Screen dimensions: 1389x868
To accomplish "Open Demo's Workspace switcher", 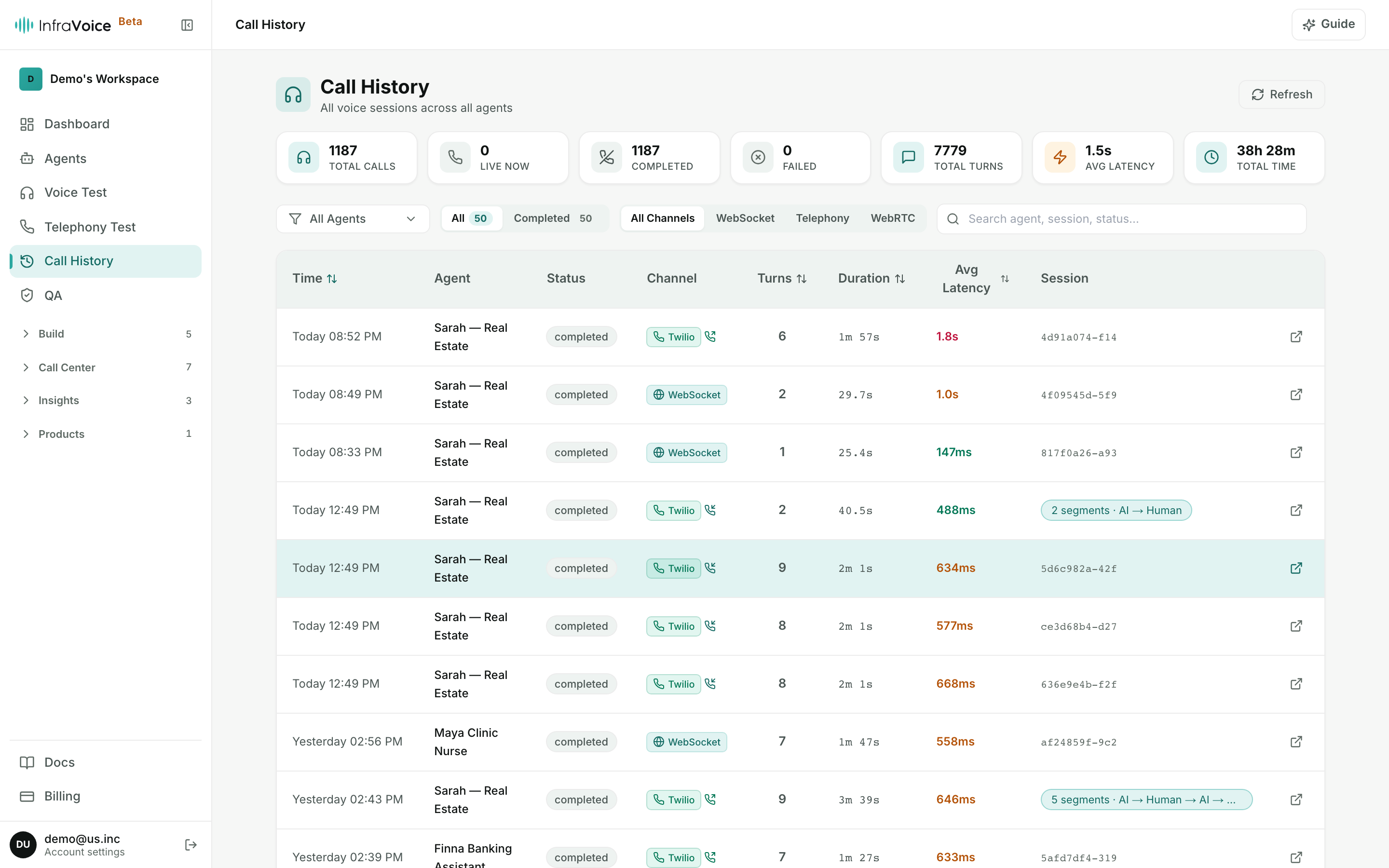I will pyautogui.click(x=106, y=79).
